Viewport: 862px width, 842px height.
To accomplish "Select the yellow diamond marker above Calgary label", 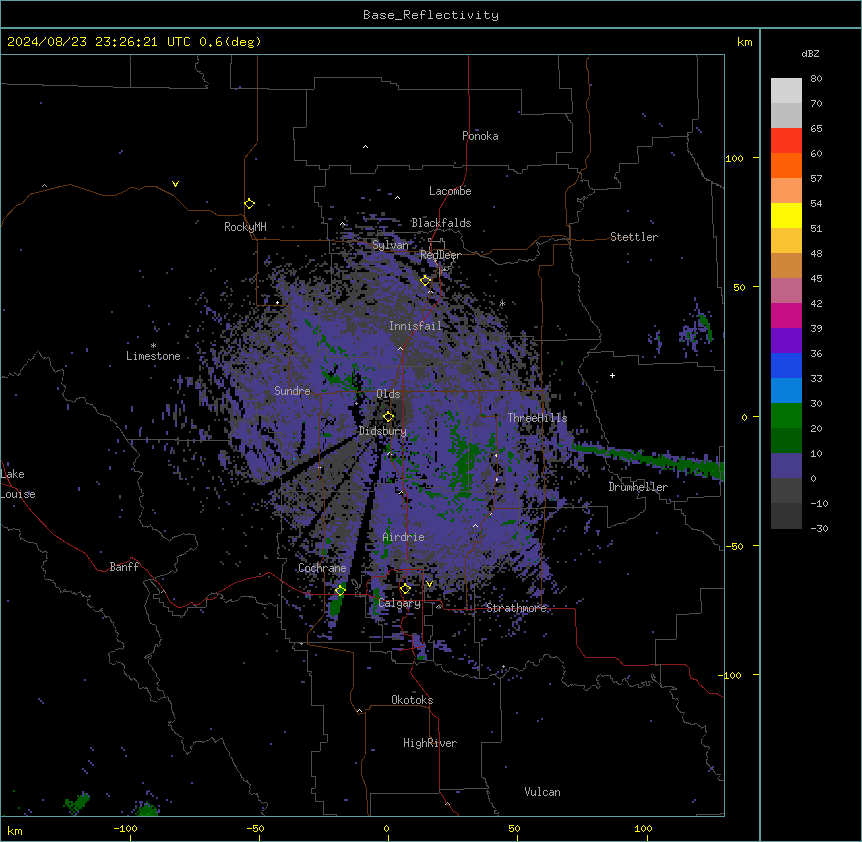I will click(405, 589).
